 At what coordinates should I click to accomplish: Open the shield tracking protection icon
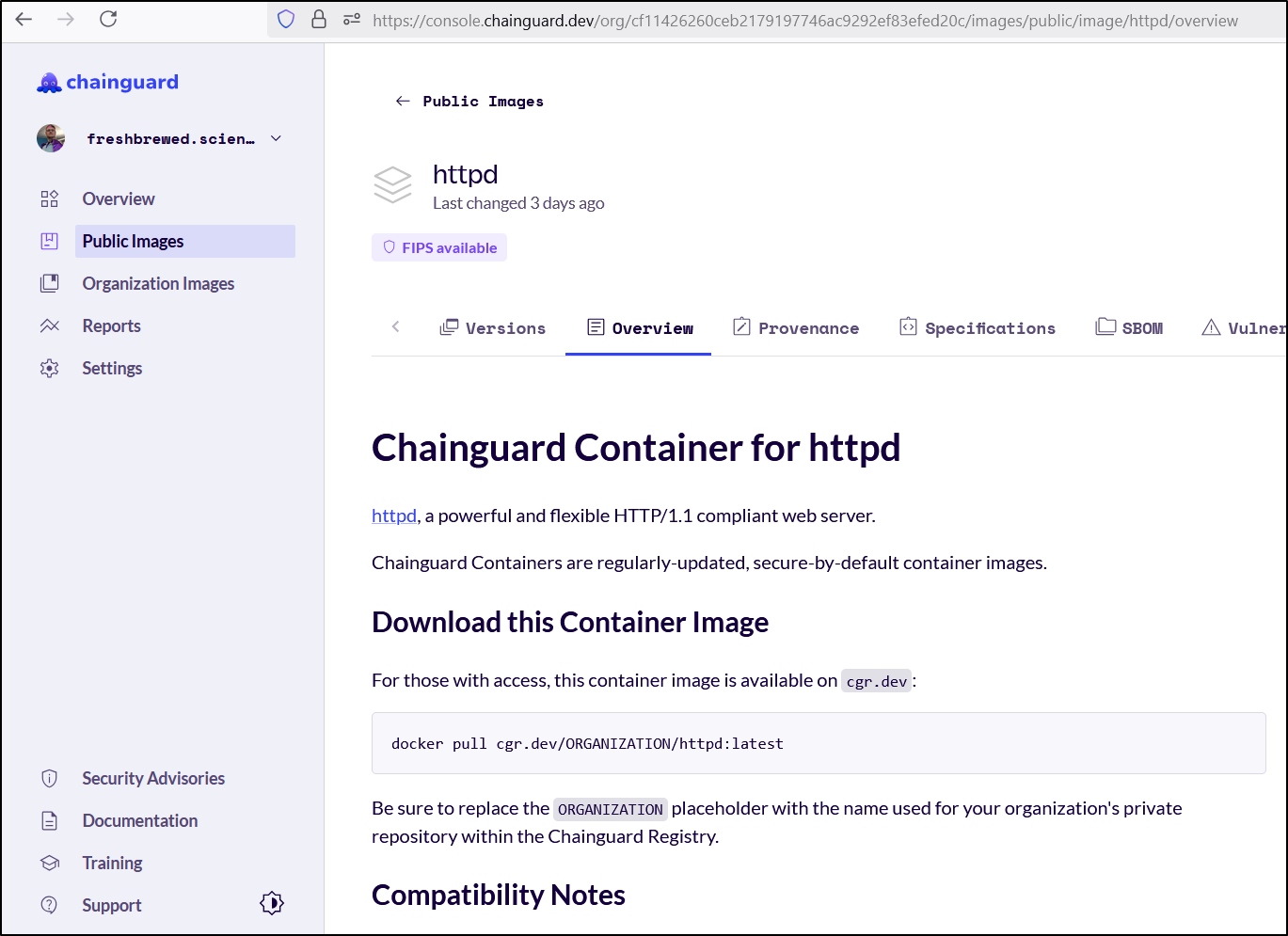(286, 20)
